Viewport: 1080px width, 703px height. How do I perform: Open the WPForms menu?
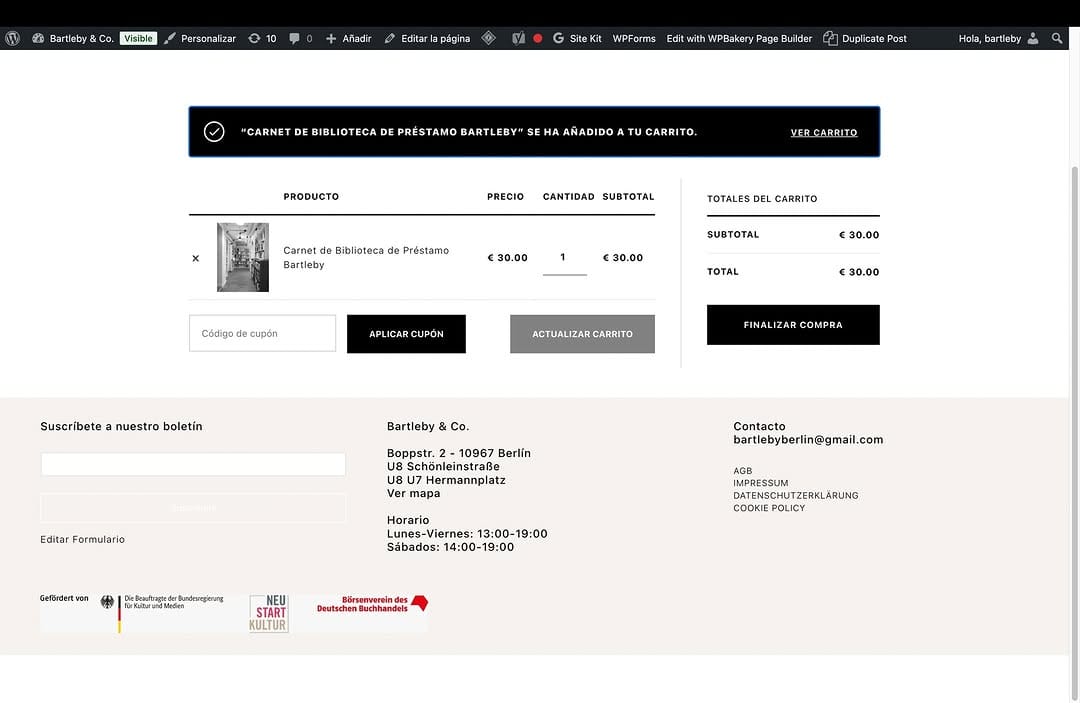point(634,39)
